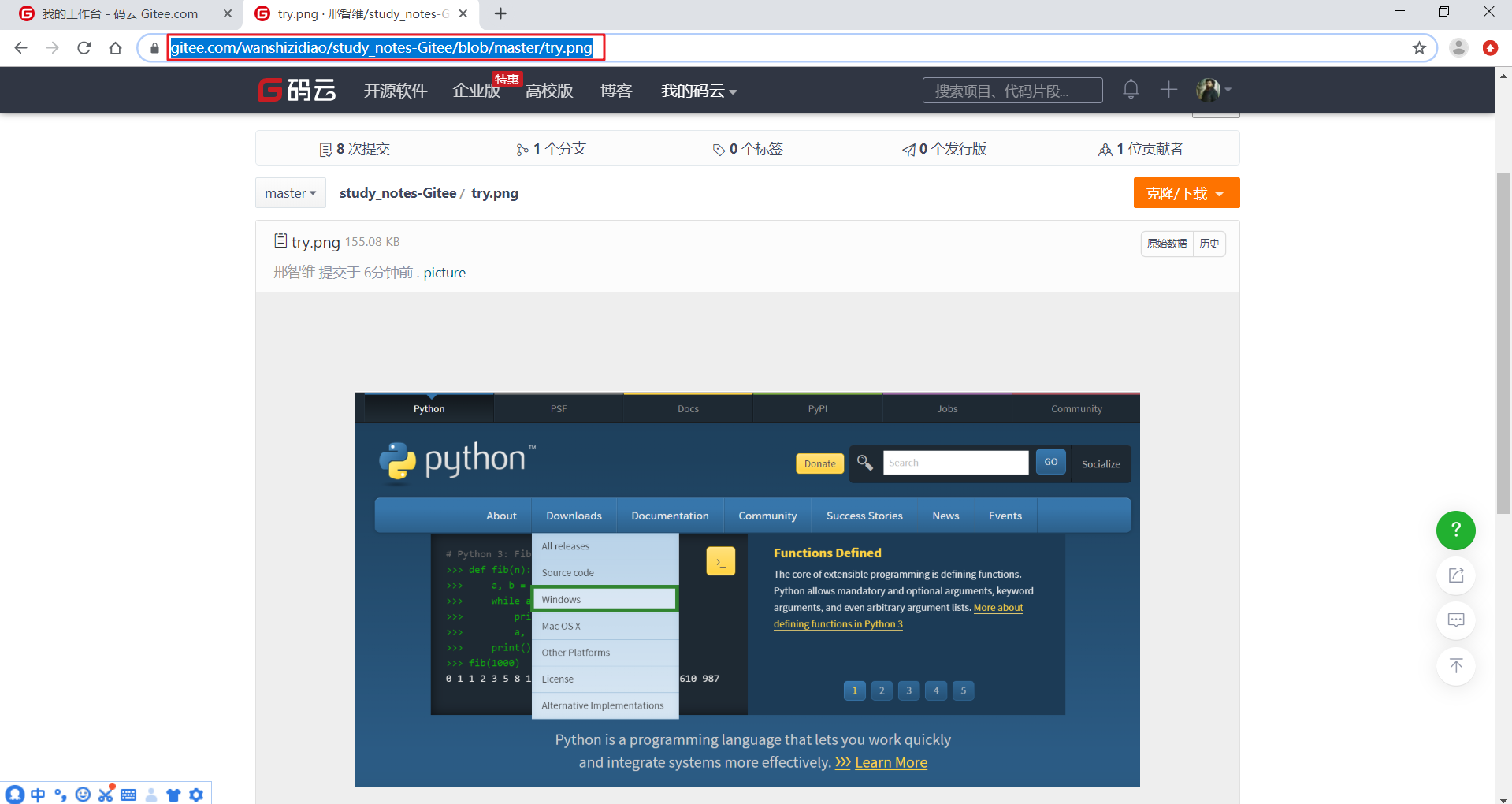1512x804 pixels.
Task: Open 高校版 in the navbar
Action: point(549,91)
